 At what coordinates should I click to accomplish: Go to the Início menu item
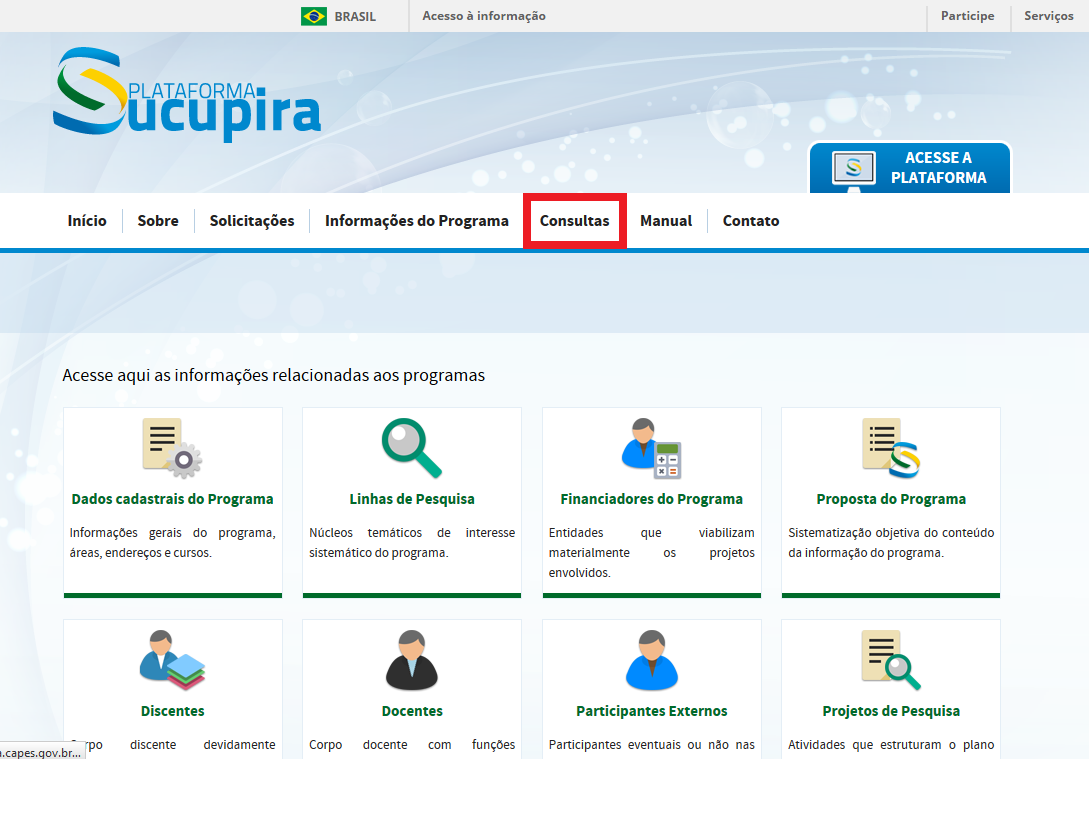pyautogui.click(x=87, y=221)
